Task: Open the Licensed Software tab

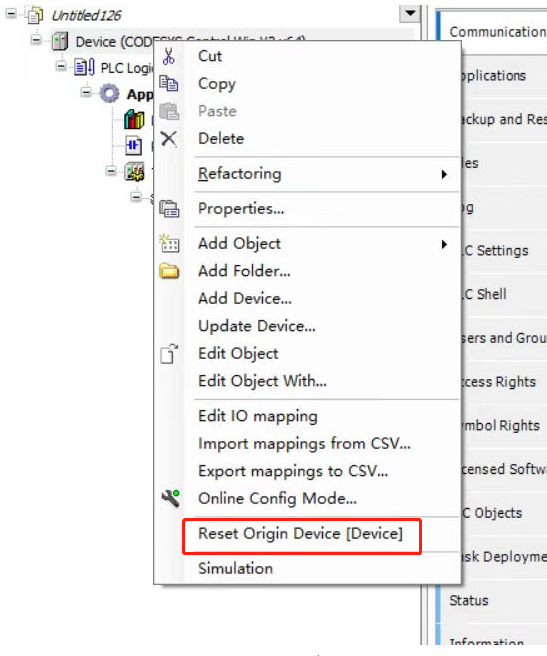Action: click(503, 469)
